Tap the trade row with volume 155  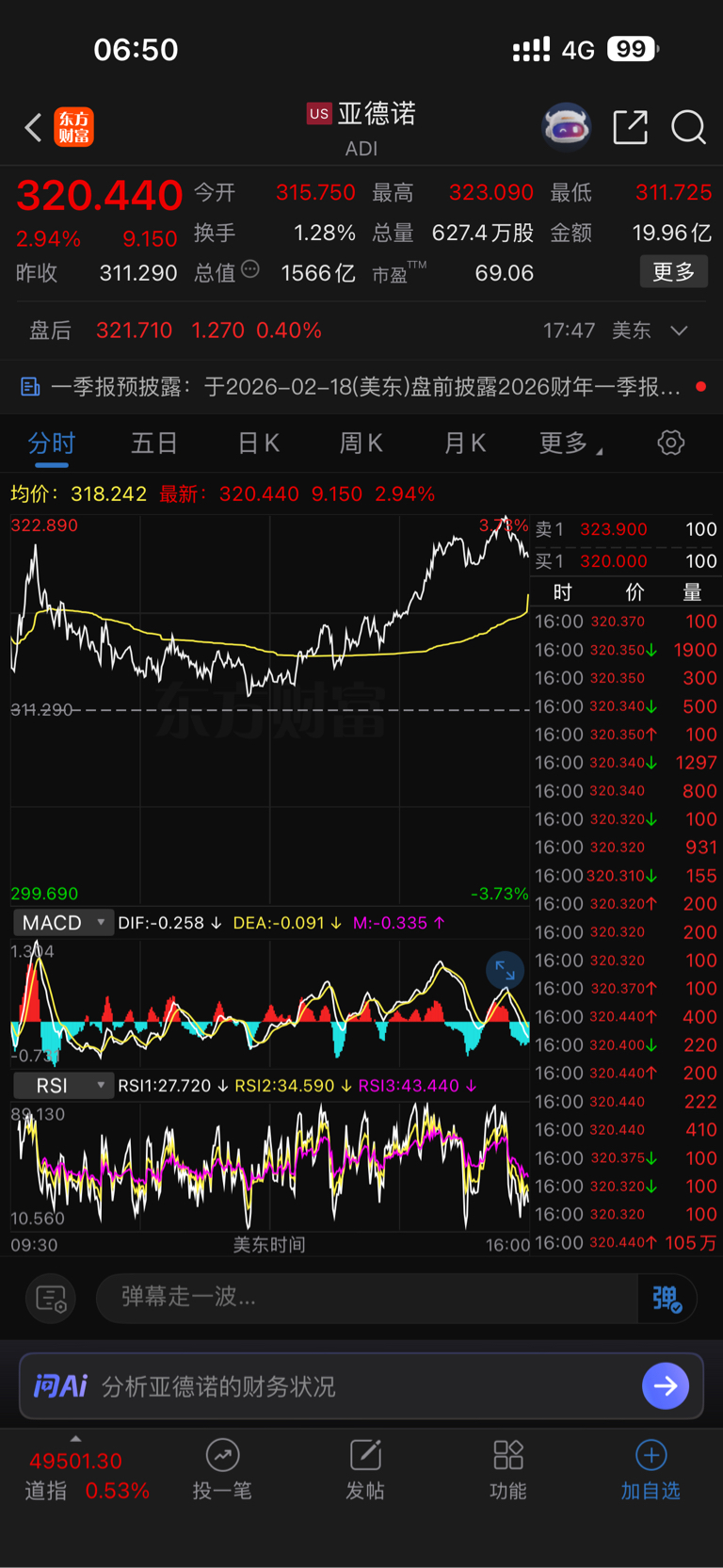[x=626, y=876]
